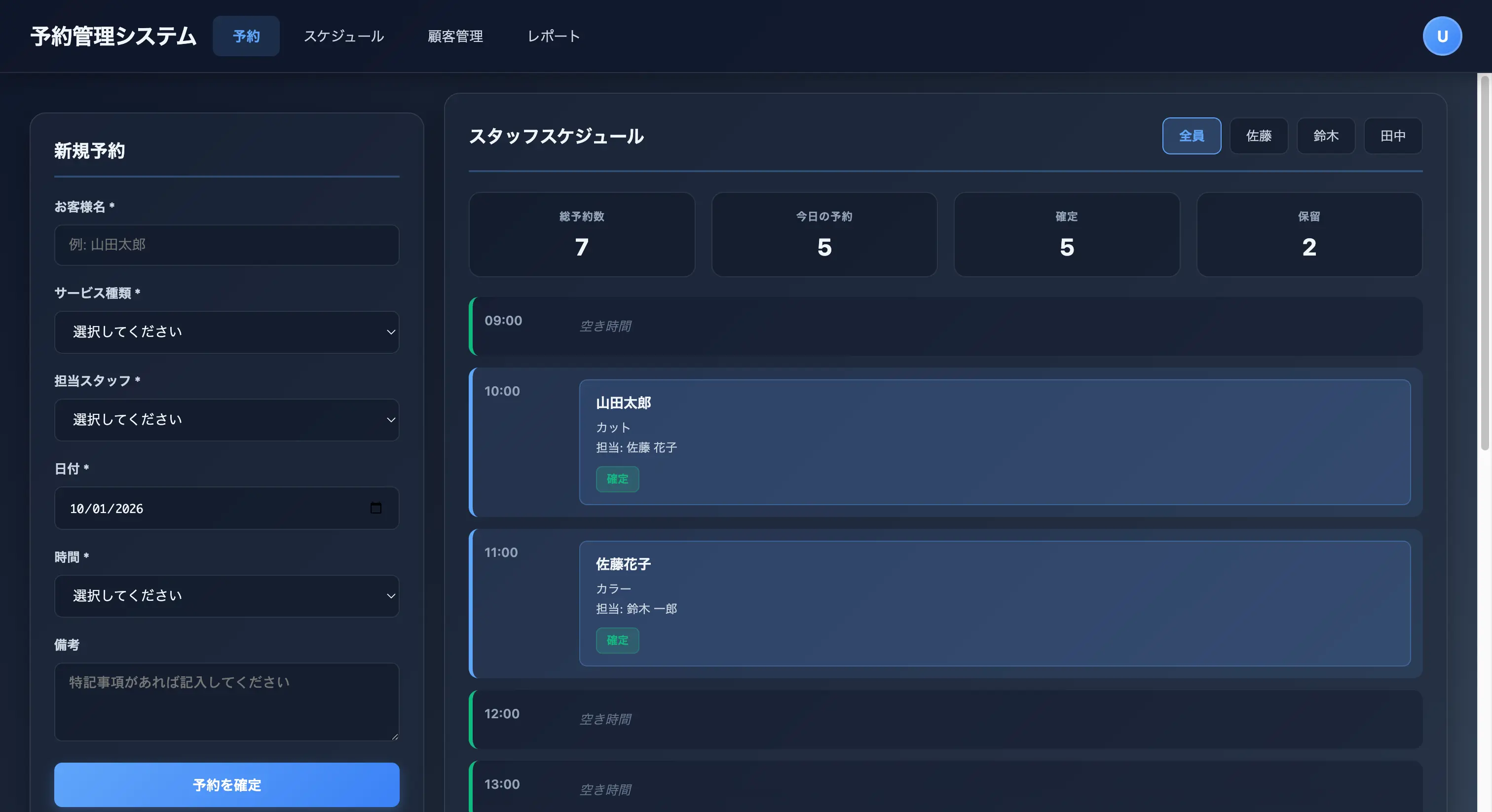
Task: Select the 全員 staff filter
Action: pyautogui.click(x=1192, y=136)
